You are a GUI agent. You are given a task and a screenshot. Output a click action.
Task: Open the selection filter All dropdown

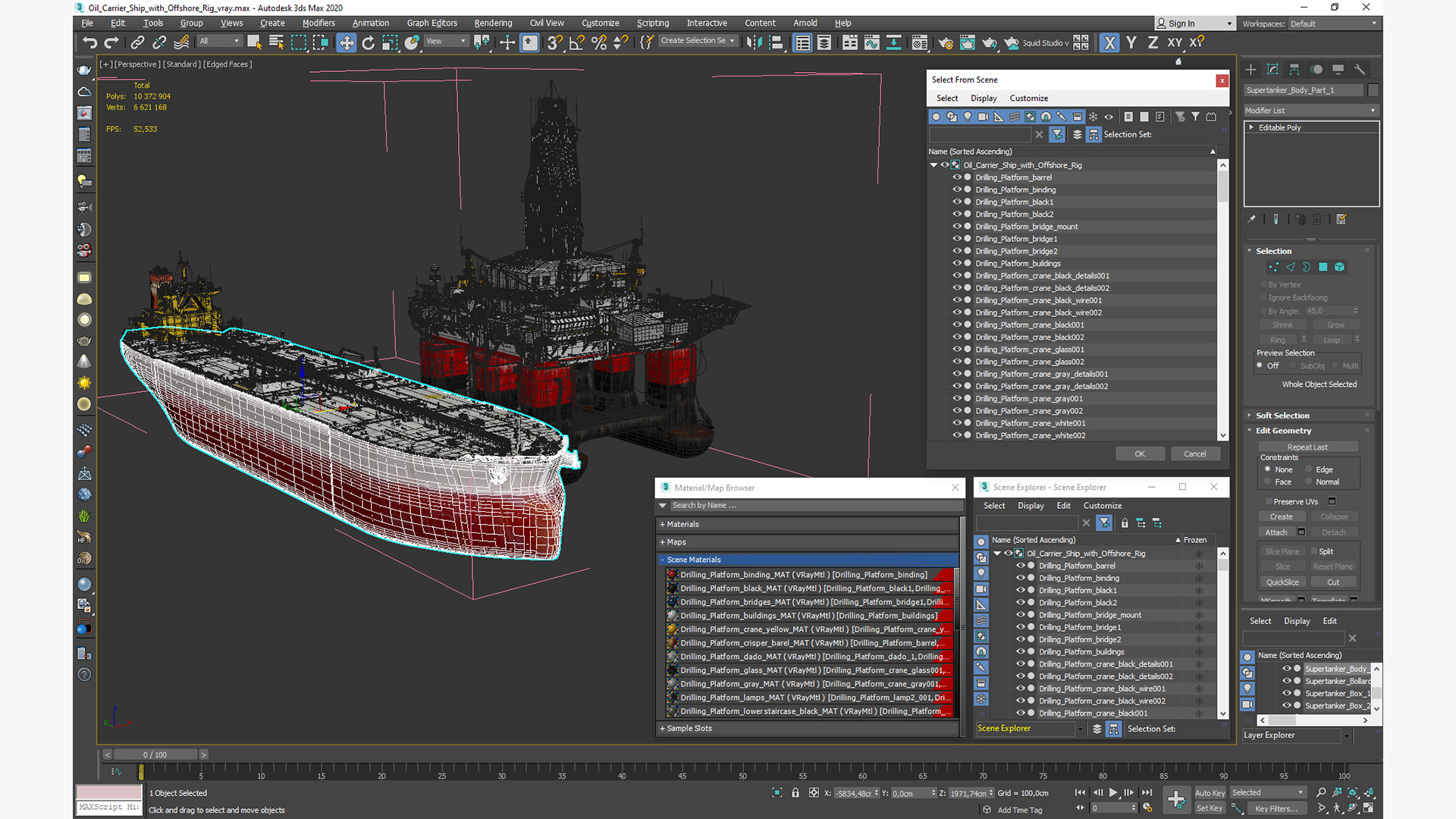click(x=220, y=42)
